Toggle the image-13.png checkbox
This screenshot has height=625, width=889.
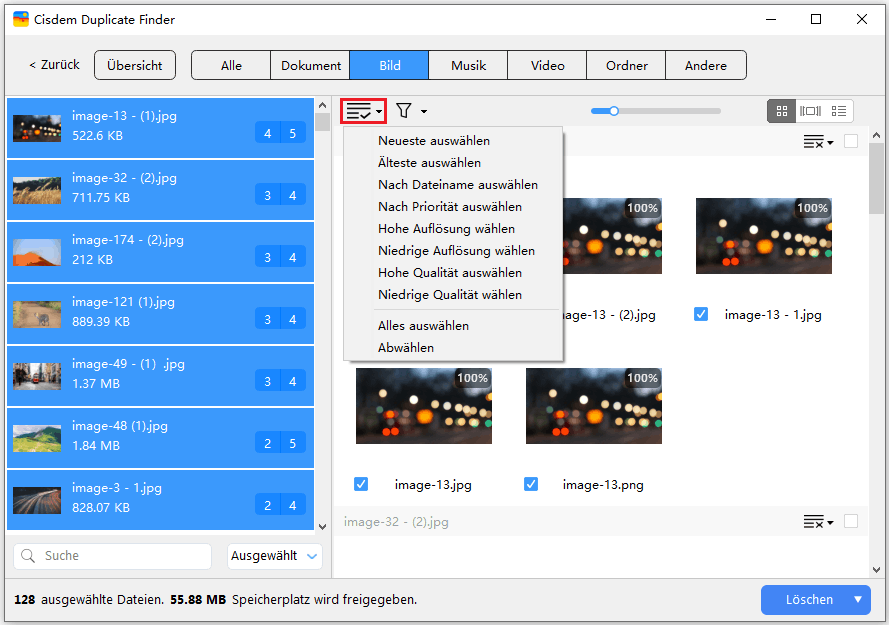[531, 484]
